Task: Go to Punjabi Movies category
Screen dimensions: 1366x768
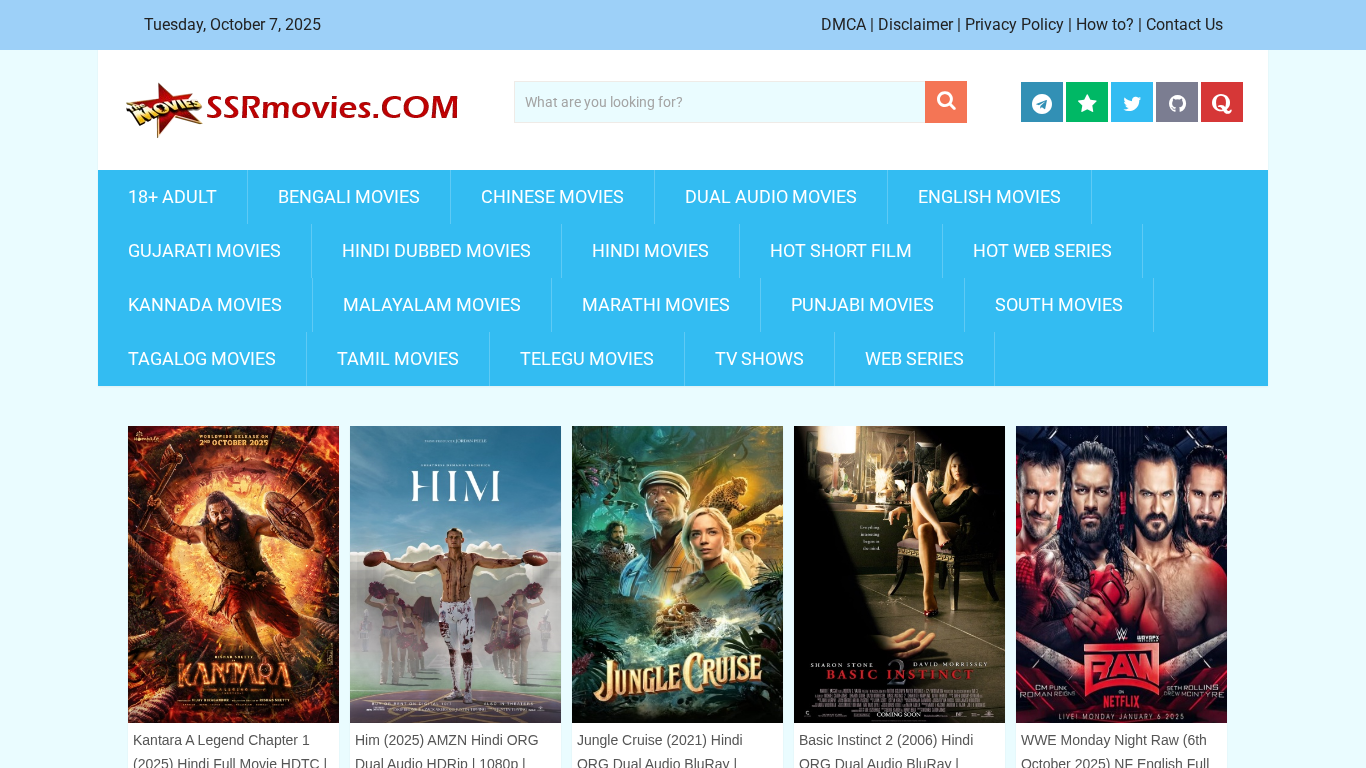Action: (x=862, y=305)
